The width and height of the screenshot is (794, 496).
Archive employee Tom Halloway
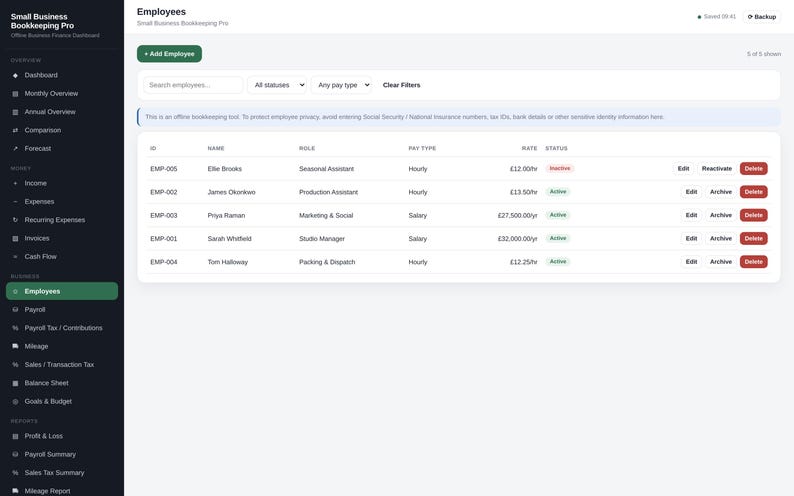pyautogui.click(x=721, y=262)
